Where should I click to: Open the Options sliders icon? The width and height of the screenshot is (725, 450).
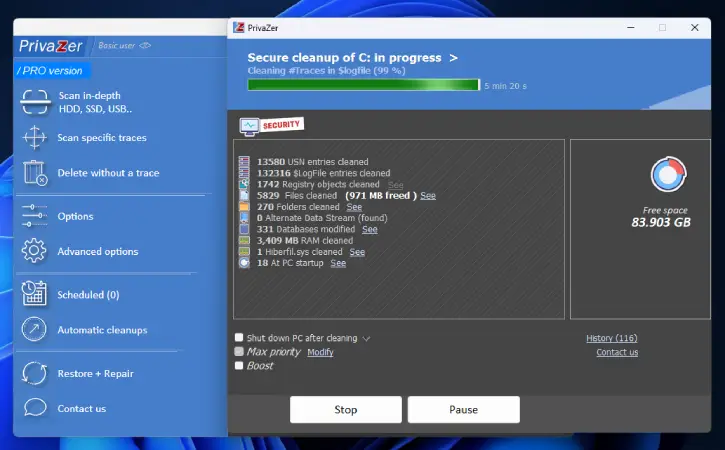pyautogui.click(x=35, y=216)
